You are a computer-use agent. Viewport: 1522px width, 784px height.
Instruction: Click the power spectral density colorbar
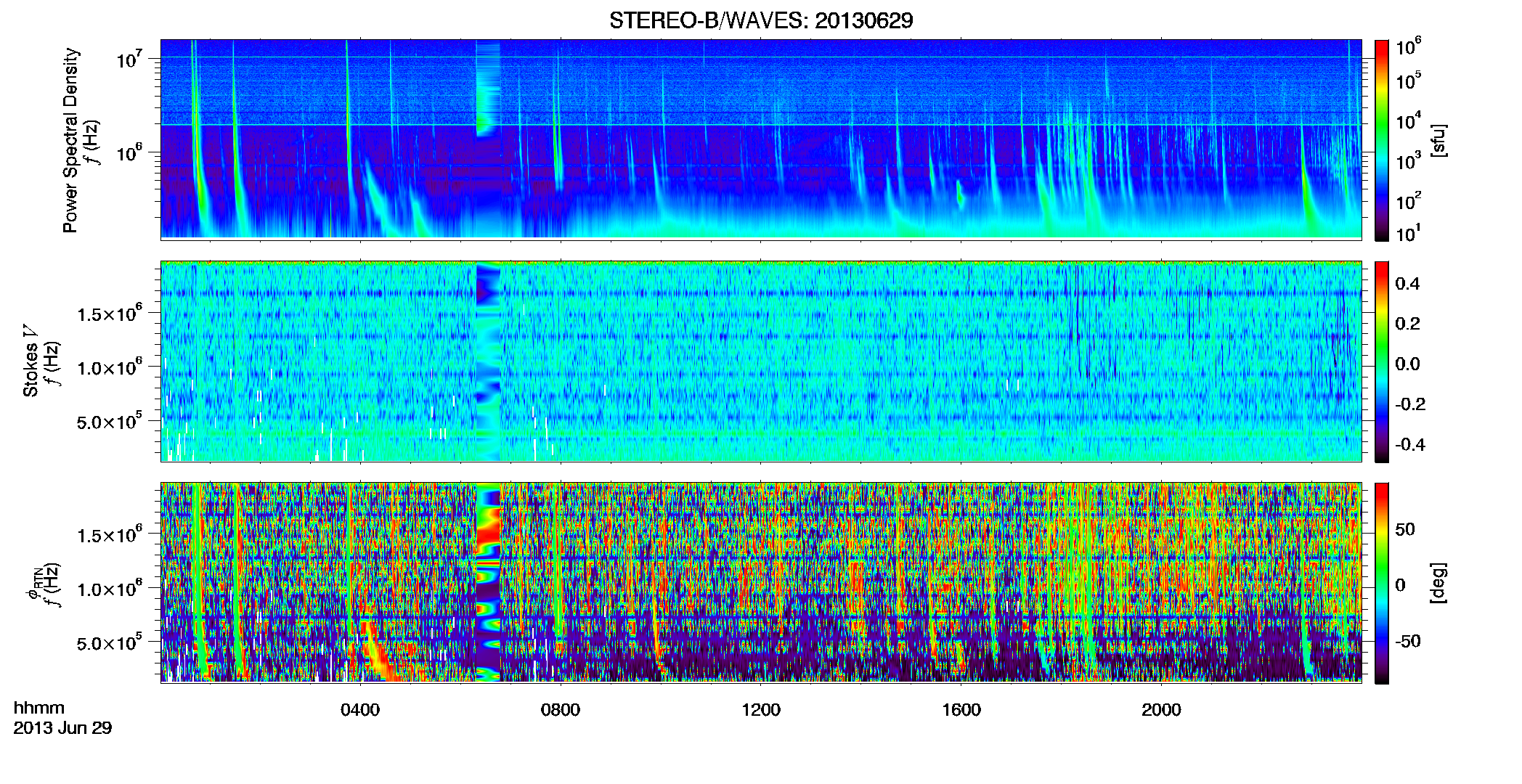point(1382,140)
